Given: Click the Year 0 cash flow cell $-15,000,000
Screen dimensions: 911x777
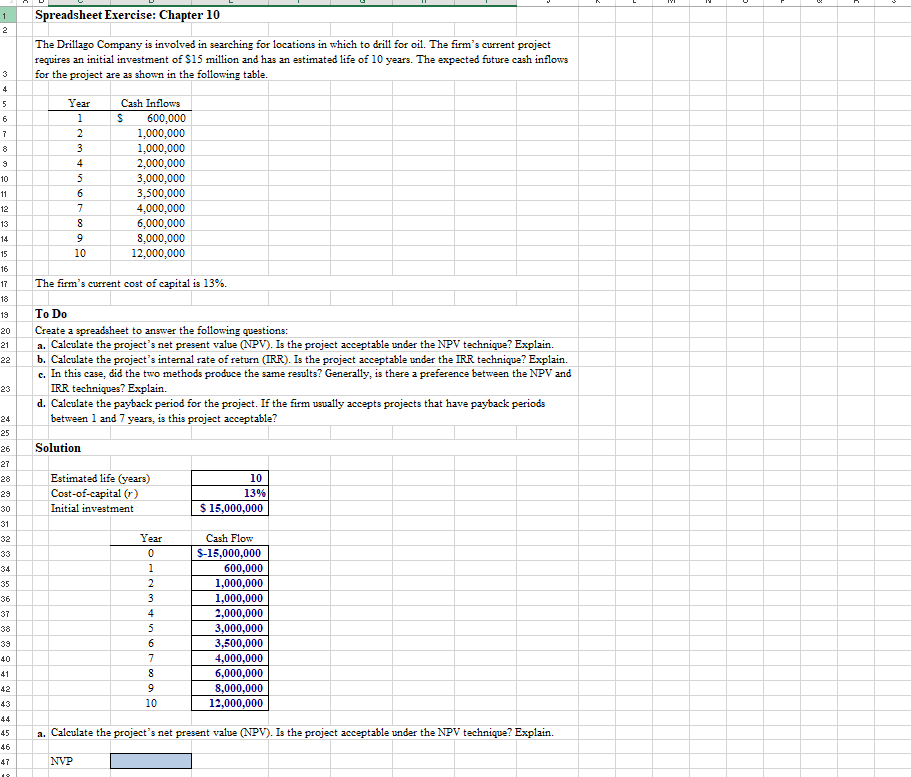Looking at the screenshot, I should point(228,553).
